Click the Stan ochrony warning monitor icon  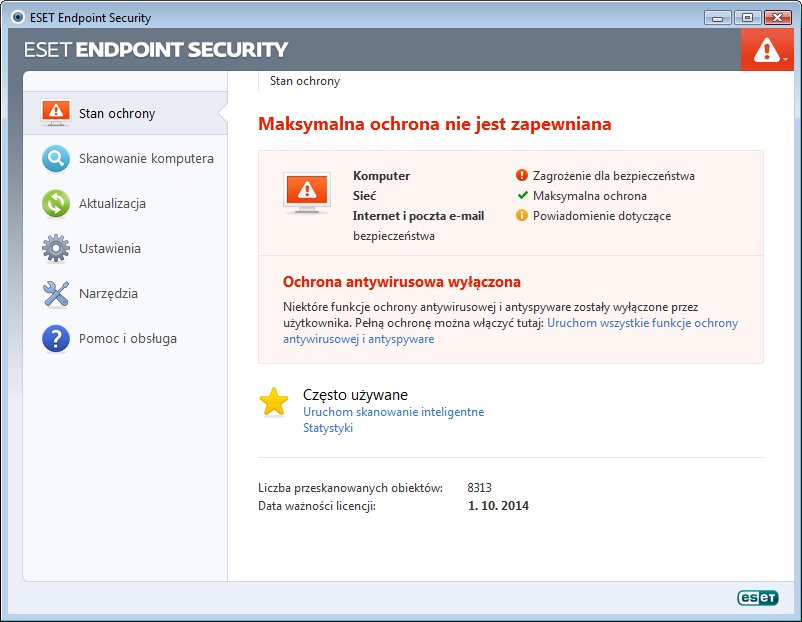56,113
